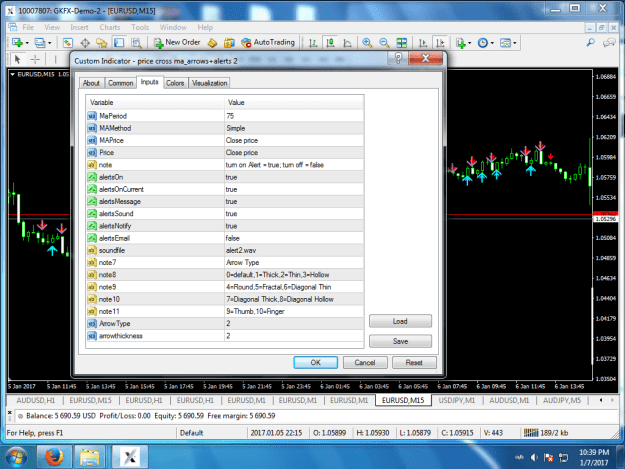The height and width of the screenshot is (469, 625).
Task: Open the chat bubbles icon at top right
Action: tap(609, 42)
